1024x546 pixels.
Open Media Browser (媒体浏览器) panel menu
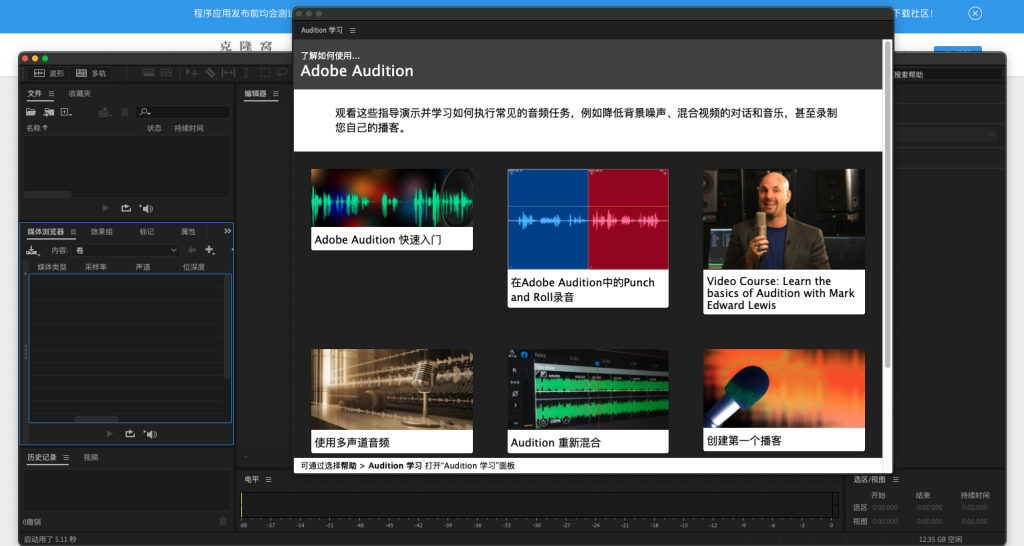[73, 232]
